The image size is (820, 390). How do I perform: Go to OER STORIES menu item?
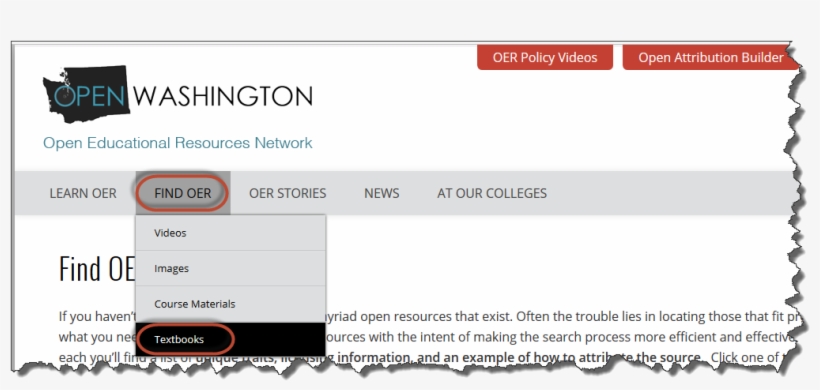pos(288,193)
